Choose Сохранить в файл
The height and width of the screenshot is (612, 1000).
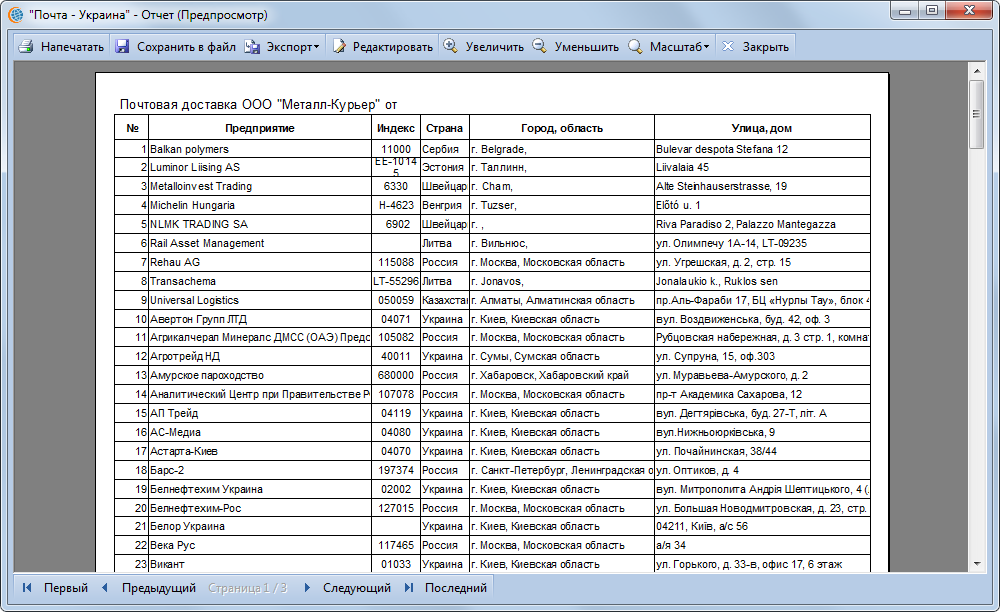[x=186, y=47]
